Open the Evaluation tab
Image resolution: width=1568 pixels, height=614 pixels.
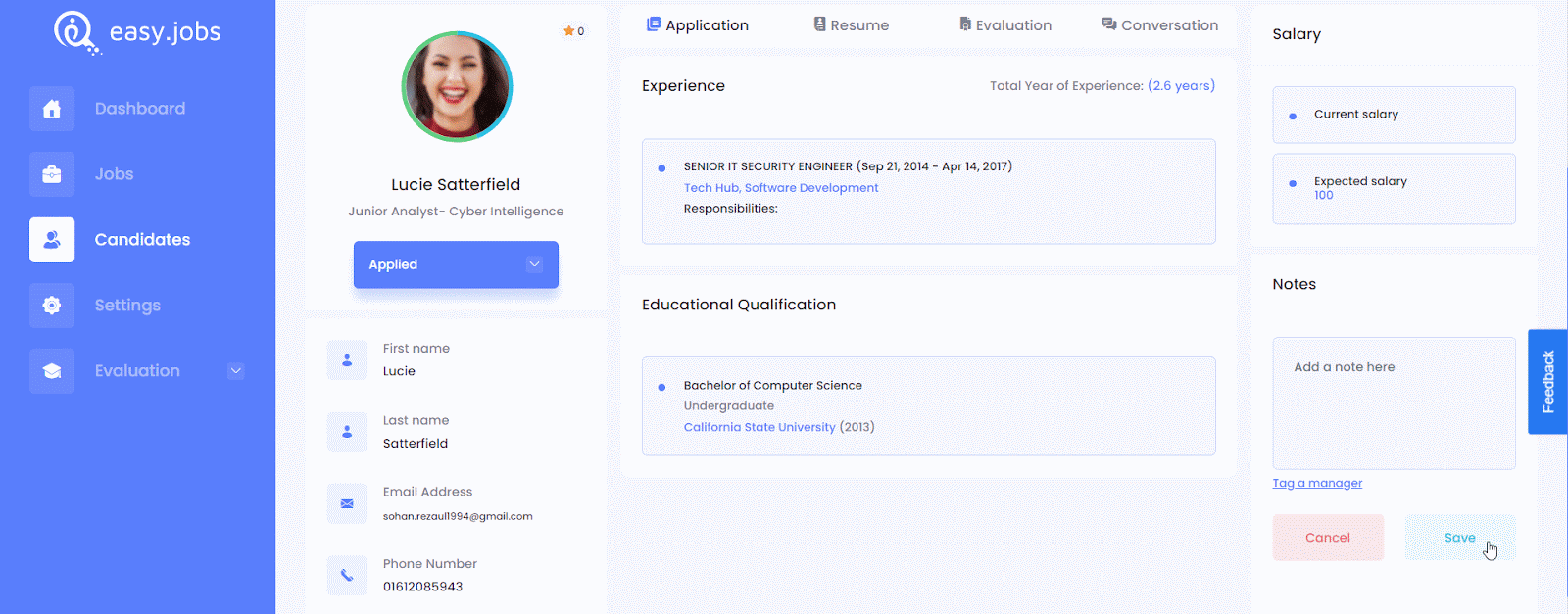click(x=1004, y=25)
